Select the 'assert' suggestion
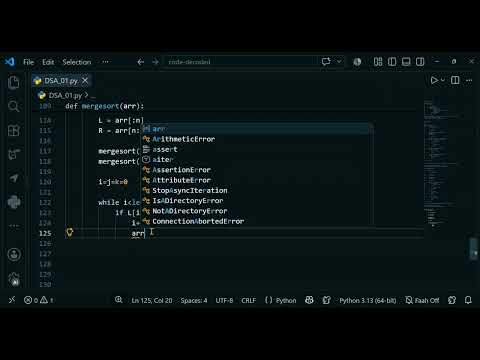480x360 pixels. (257, 149)
